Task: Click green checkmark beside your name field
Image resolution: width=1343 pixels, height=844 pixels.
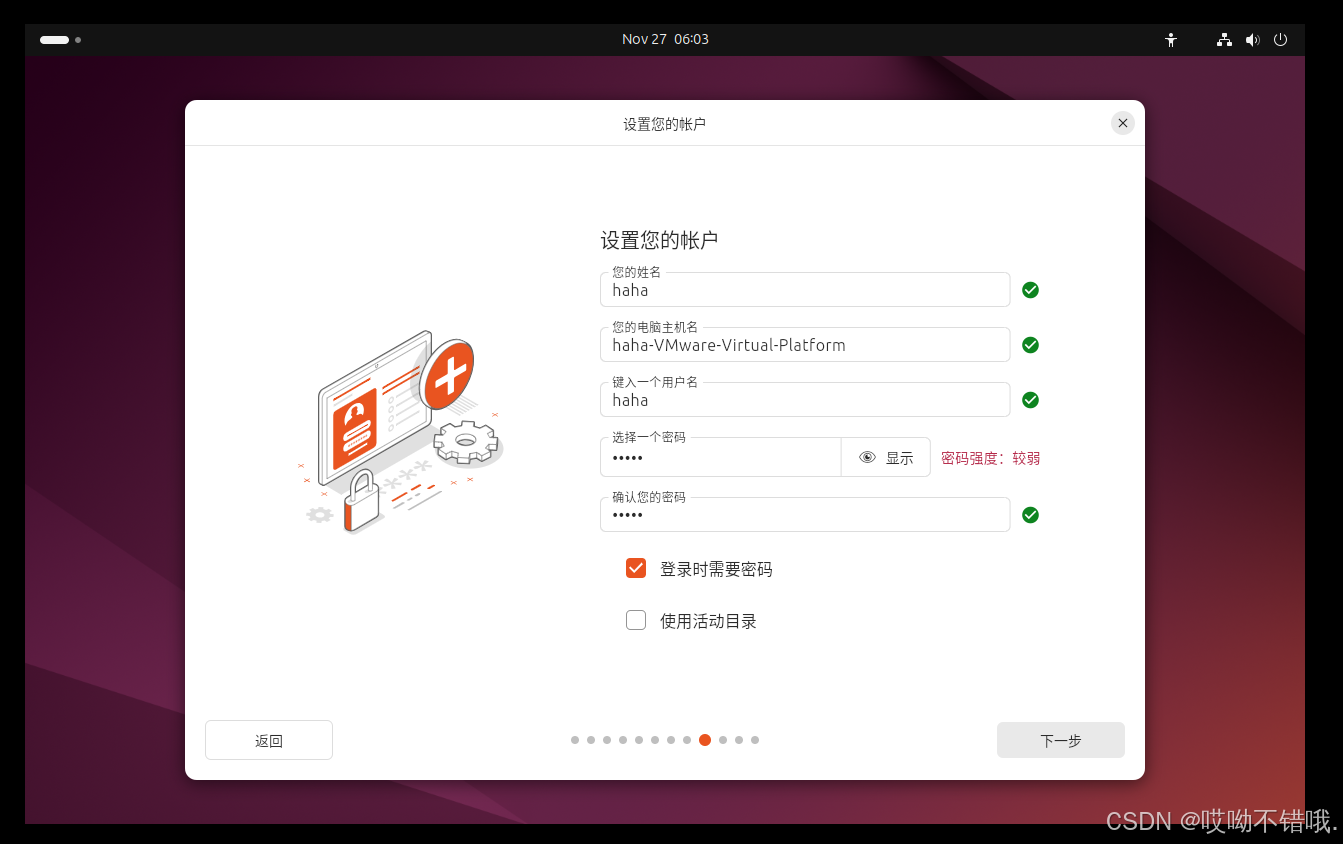Action: click(x=1030, y=290)
